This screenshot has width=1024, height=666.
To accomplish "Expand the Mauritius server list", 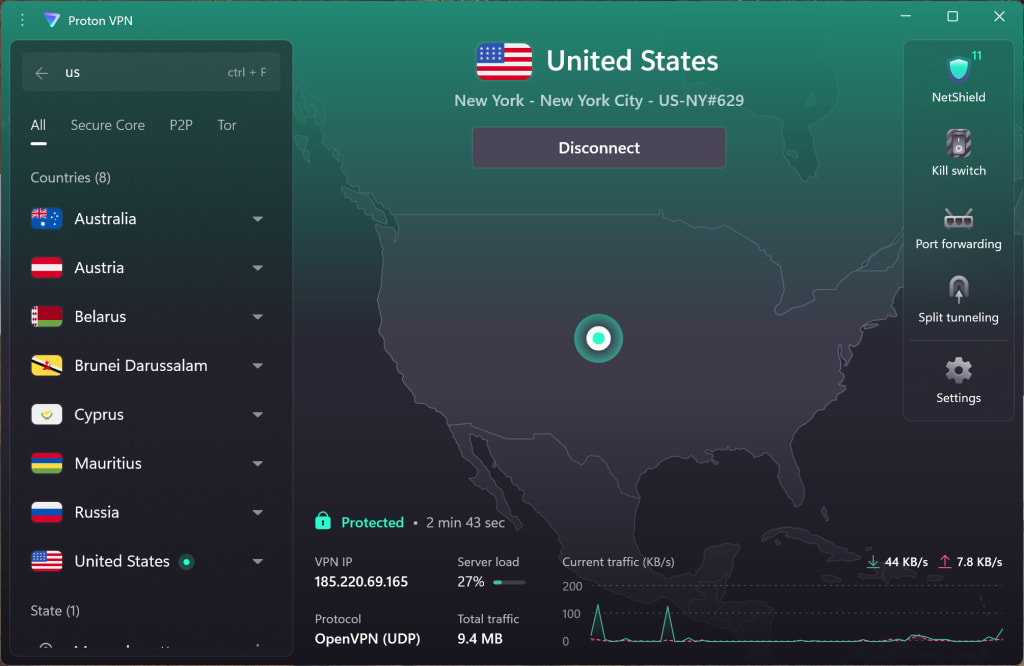I will pyautogui.click(x=258, y=464).
